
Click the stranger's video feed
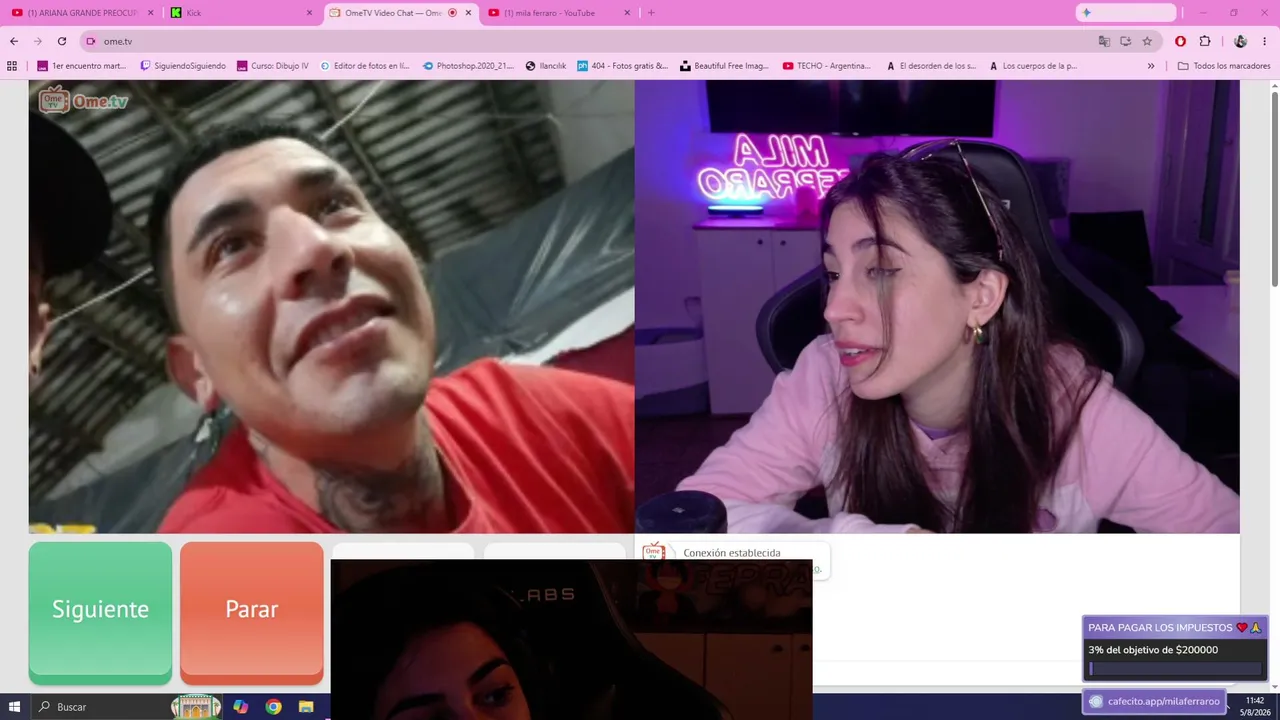331,306
